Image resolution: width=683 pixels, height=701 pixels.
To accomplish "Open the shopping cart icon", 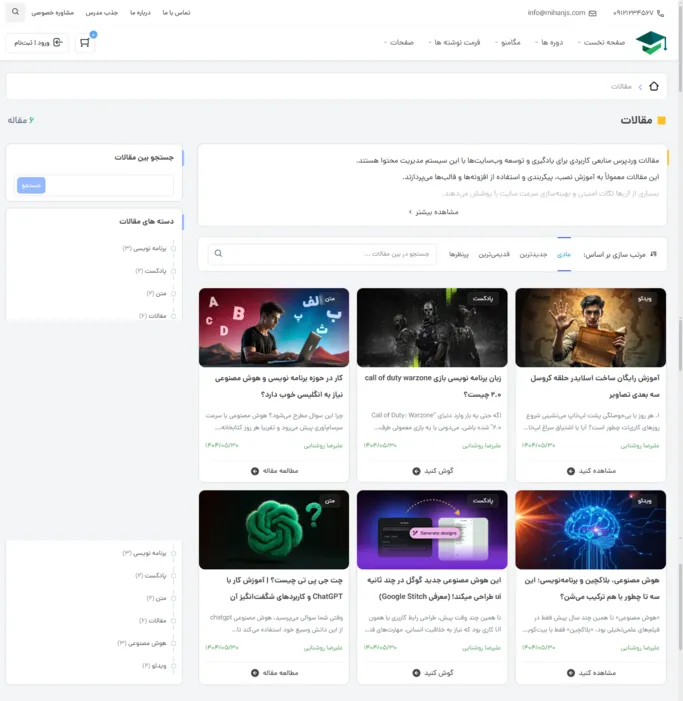I will click(x=85, y=43).
